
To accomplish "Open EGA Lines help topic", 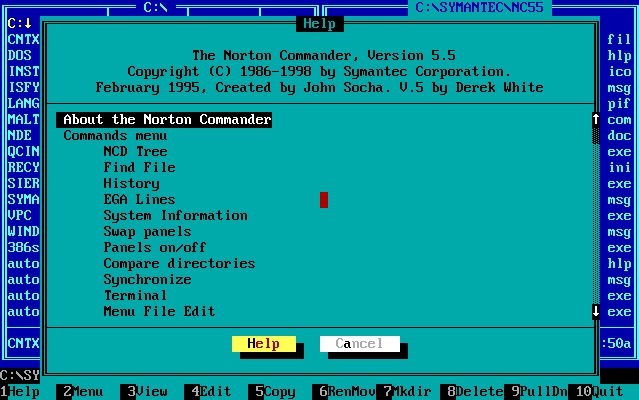I will 139,200.
